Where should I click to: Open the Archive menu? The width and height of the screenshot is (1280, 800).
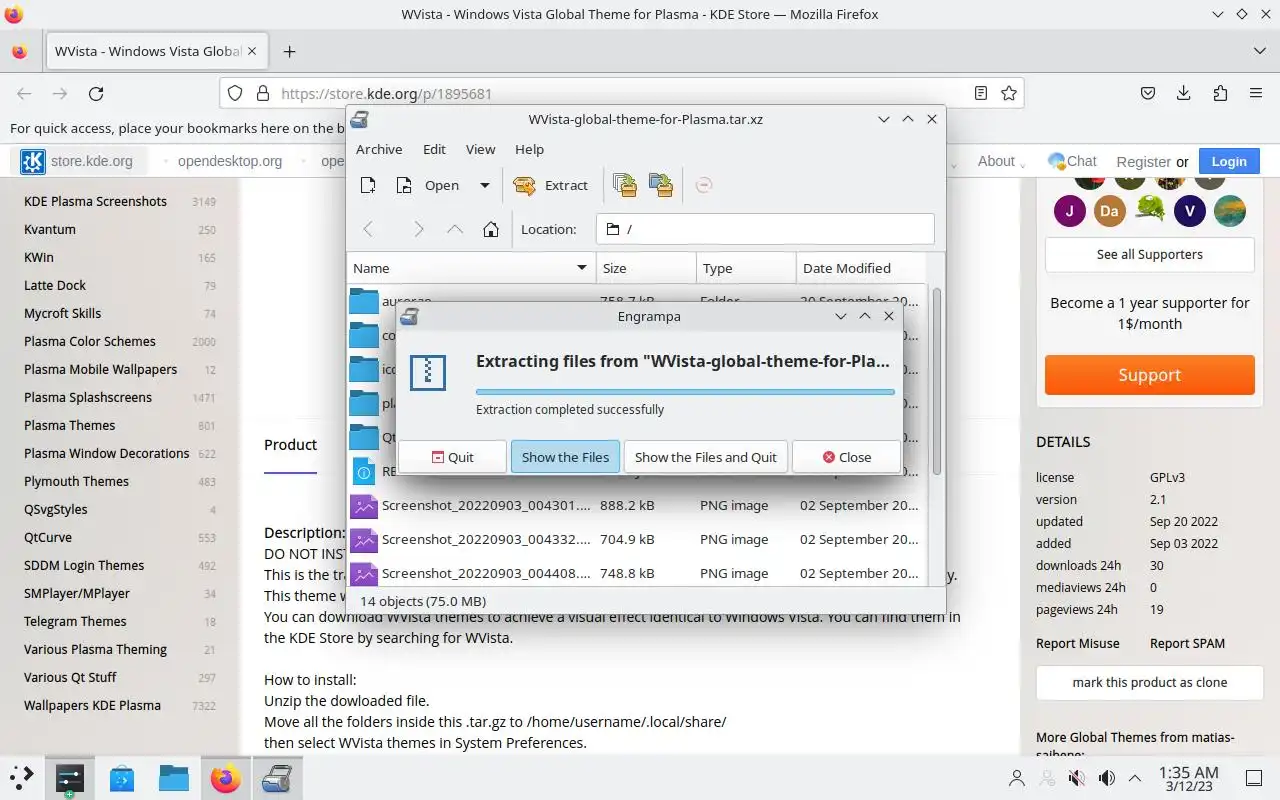point(379,149)
